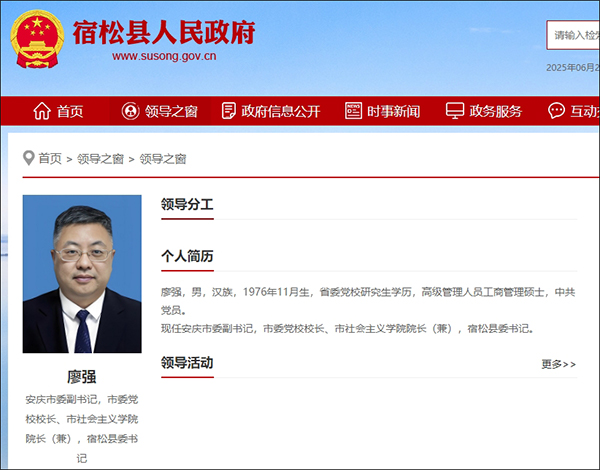Image resolution: width=600 pixels, height=470 pixels.
Task: Click the search input field
Action: [x=573, y=35]
